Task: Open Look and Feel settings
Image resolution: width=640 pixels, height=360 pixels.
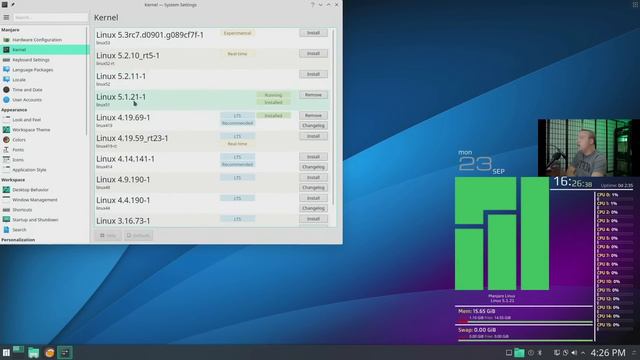Action: click(x=43, y=120)
